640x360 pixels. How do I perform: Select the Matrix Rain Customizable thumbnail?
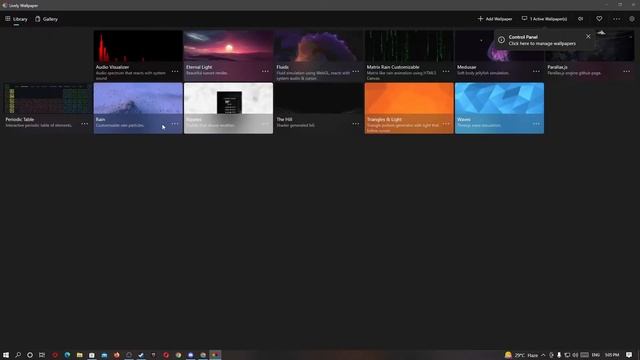[x=409, y=46]
